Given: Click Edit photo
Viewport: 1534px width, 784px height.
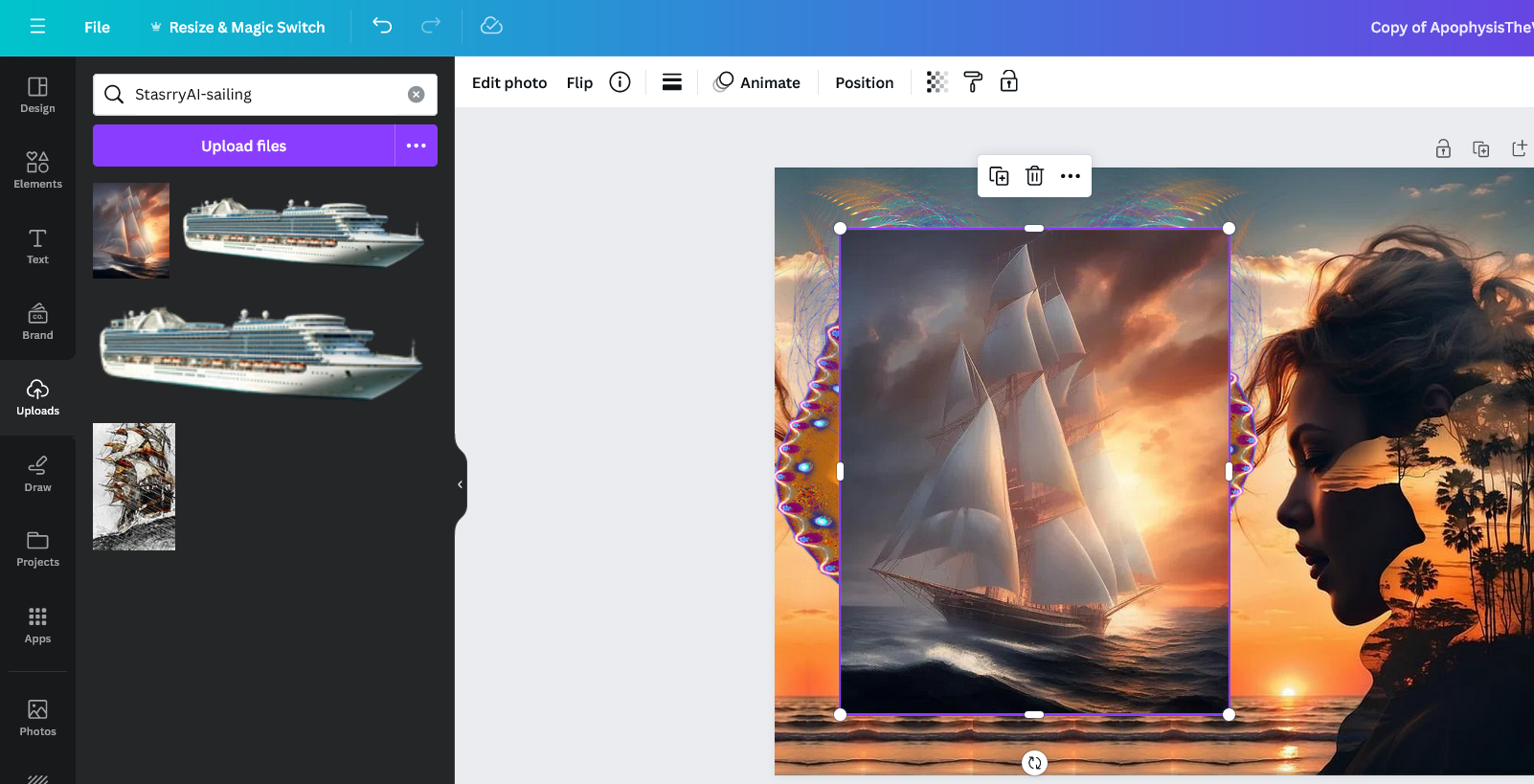Looking at the screenshot, I should tap(509, 82).
